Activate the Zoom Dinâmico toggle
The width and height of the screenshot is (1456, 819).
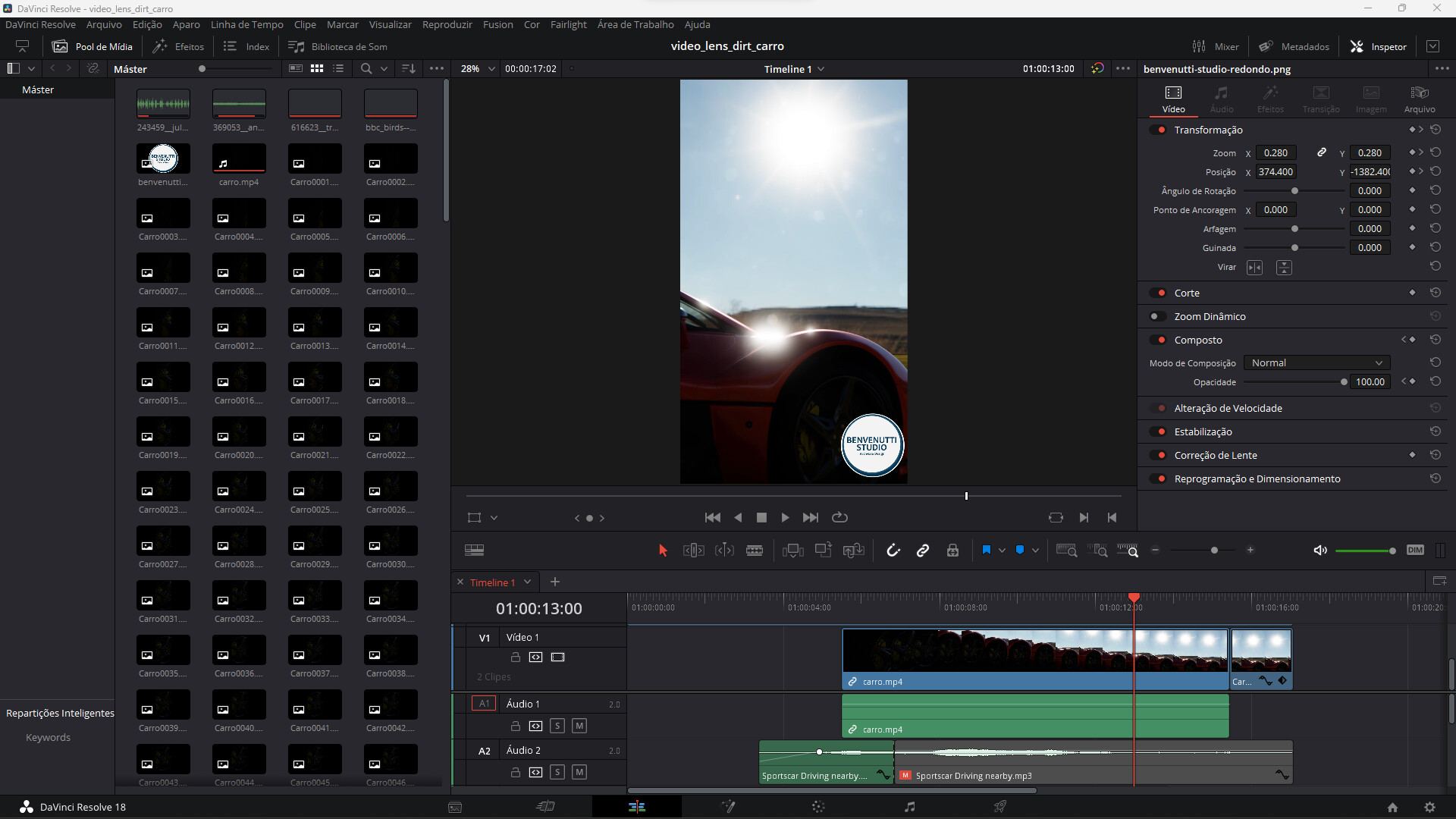[1158, 316]
